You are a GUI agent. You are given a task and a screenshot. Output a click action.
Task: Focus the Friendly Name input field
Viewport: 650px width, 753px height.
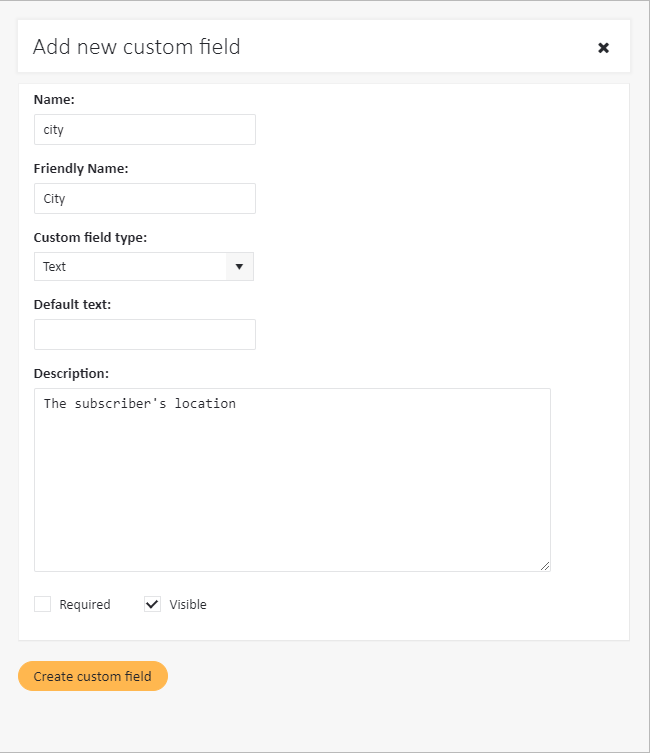pos(144,199)
